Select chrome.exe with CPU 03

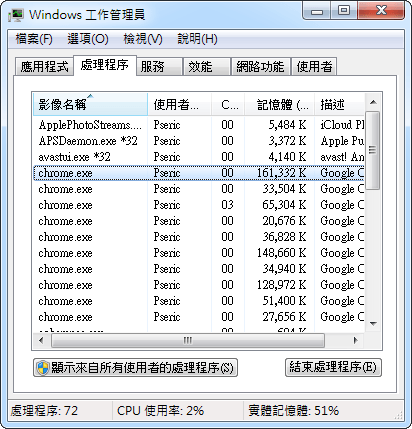point(199,205)
